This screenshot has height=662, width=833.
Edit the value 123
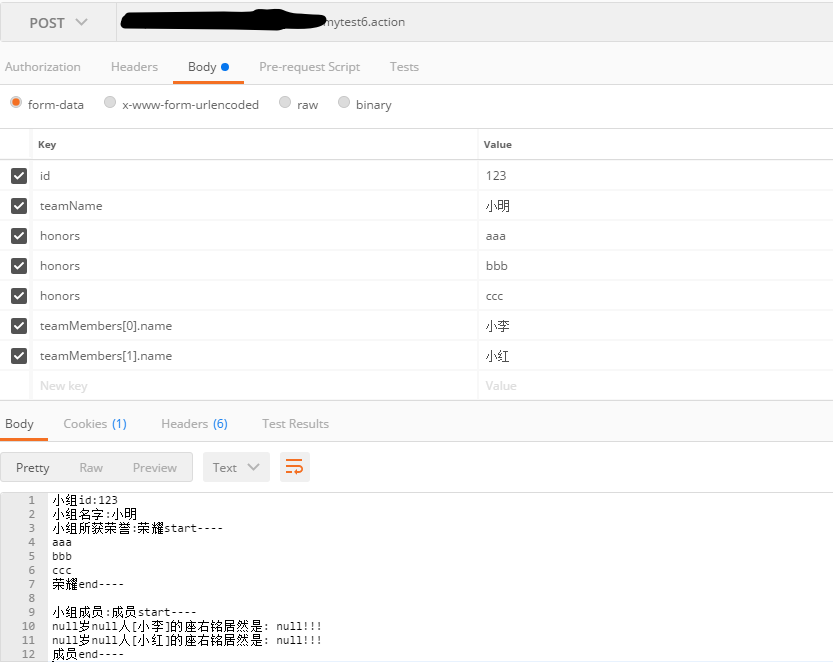656,176
